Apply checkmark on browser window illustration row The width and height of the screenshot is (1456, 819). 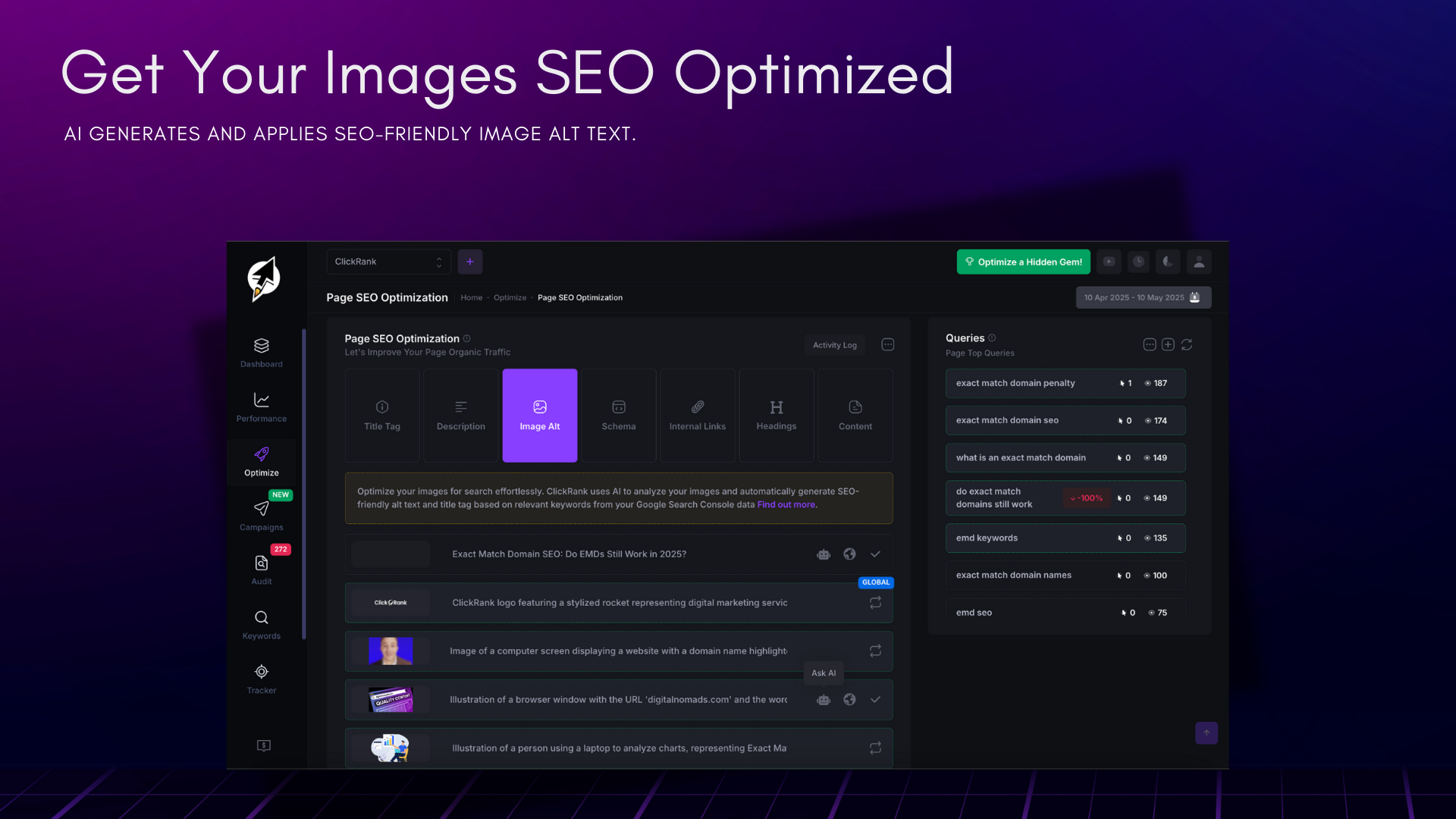click(x=875, y=700)
